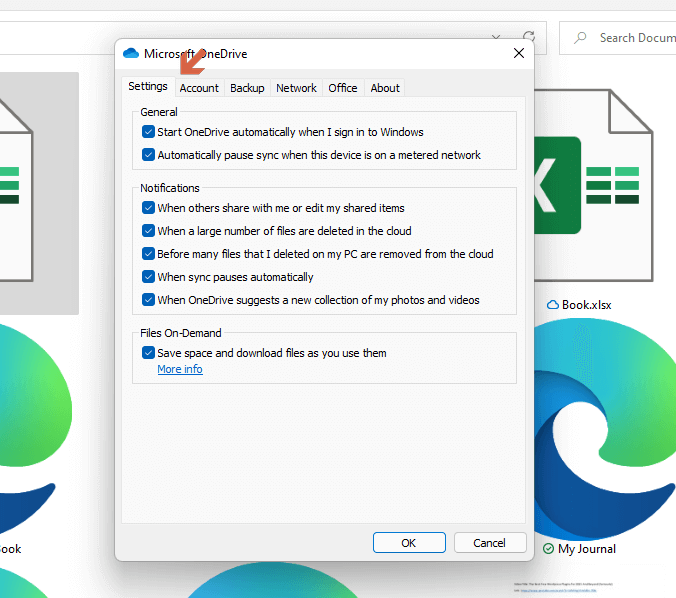Toggle large number of files deleted notification

(148, 231)
